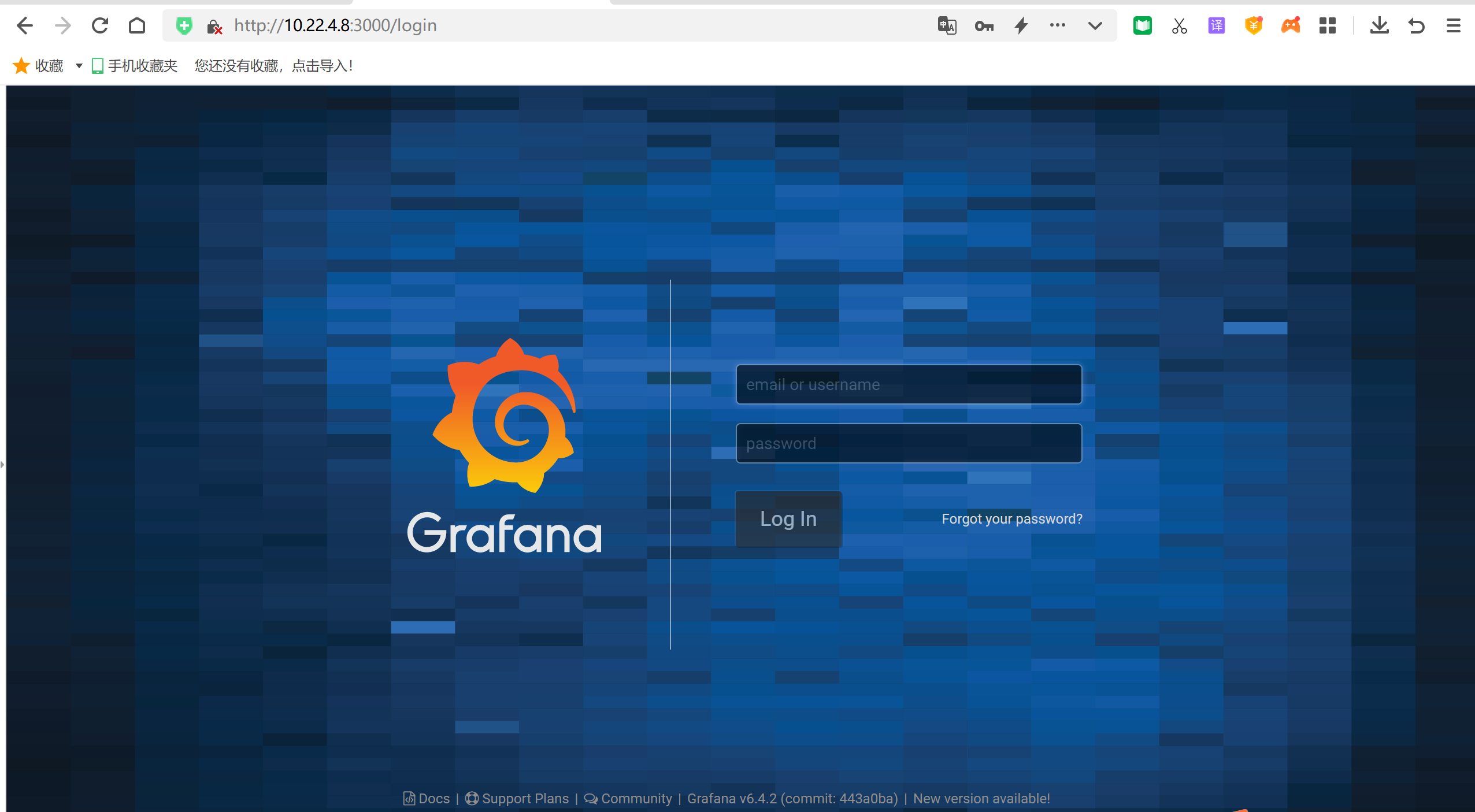Click the undo restore-closed-tab icon

pyautogui.click(x=1417, y=25)
